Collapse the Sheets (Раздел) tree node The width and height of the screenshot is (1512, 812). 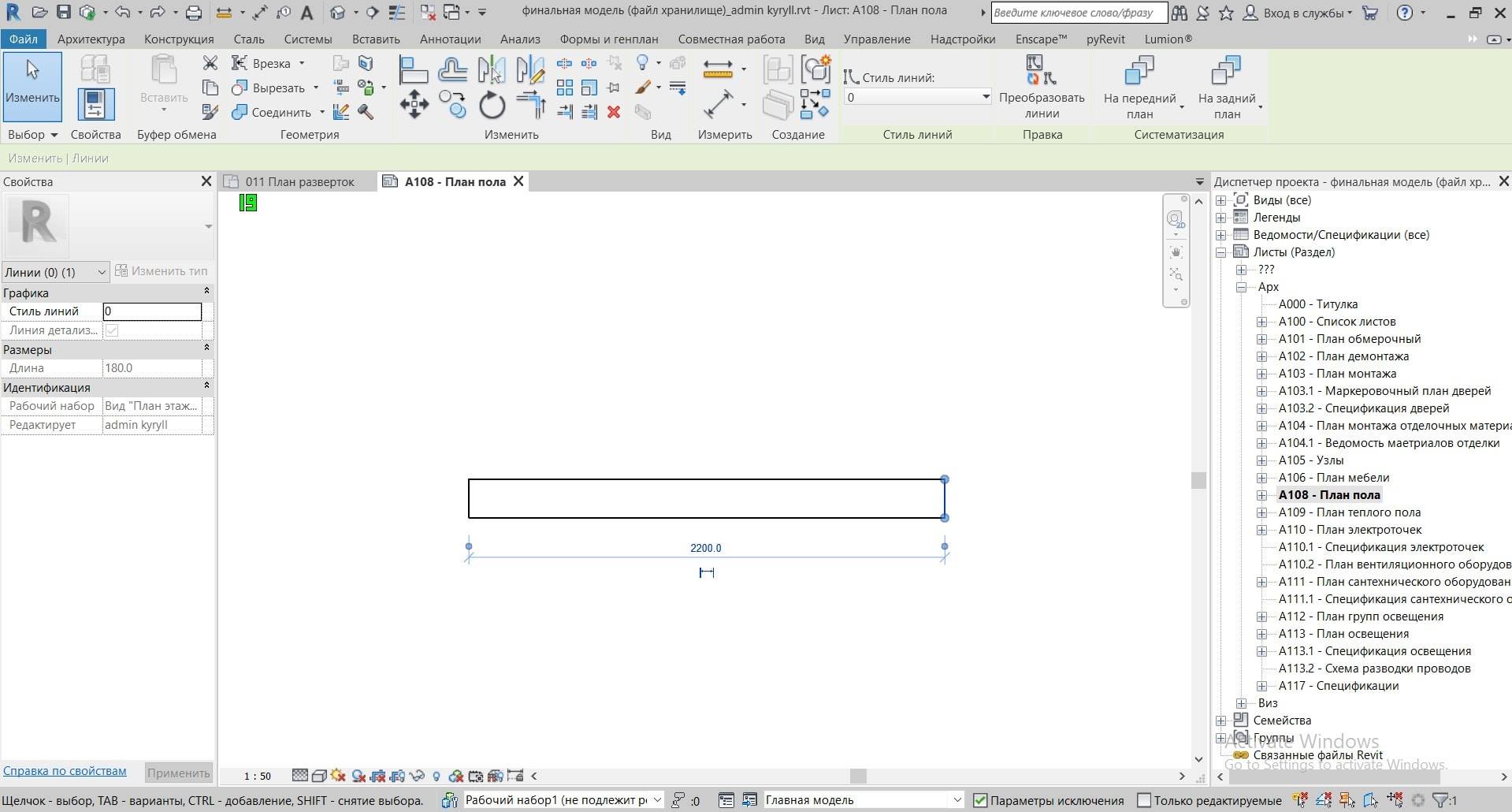point(1220,252)
